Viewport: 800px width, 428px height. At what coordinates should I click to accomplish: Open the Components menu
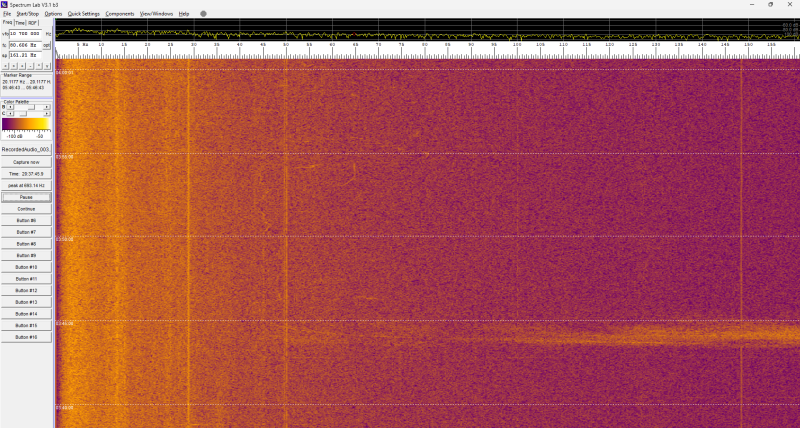120,14
